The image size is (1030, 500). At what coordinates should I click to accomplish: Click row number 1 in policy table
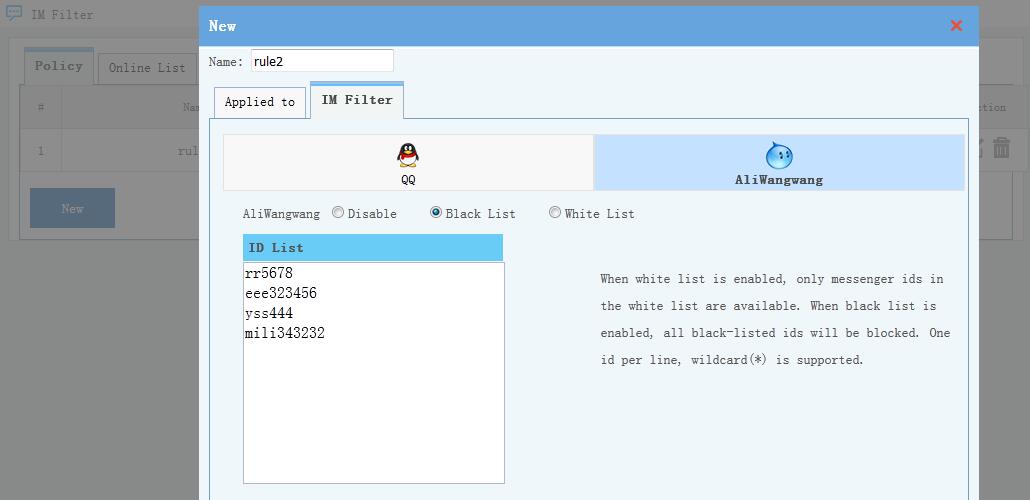[41, 150]
